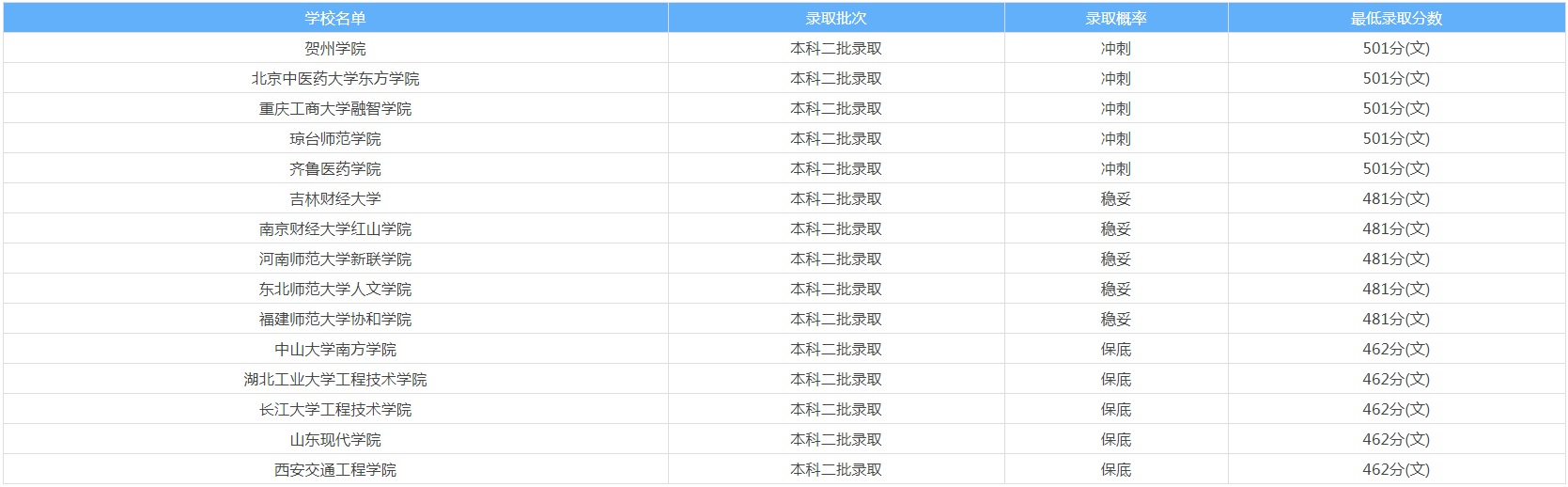Viewport: 1568px width, 487px height.
Task: Select 重庆工商大学融智学院 in the list
Action: 335,108
